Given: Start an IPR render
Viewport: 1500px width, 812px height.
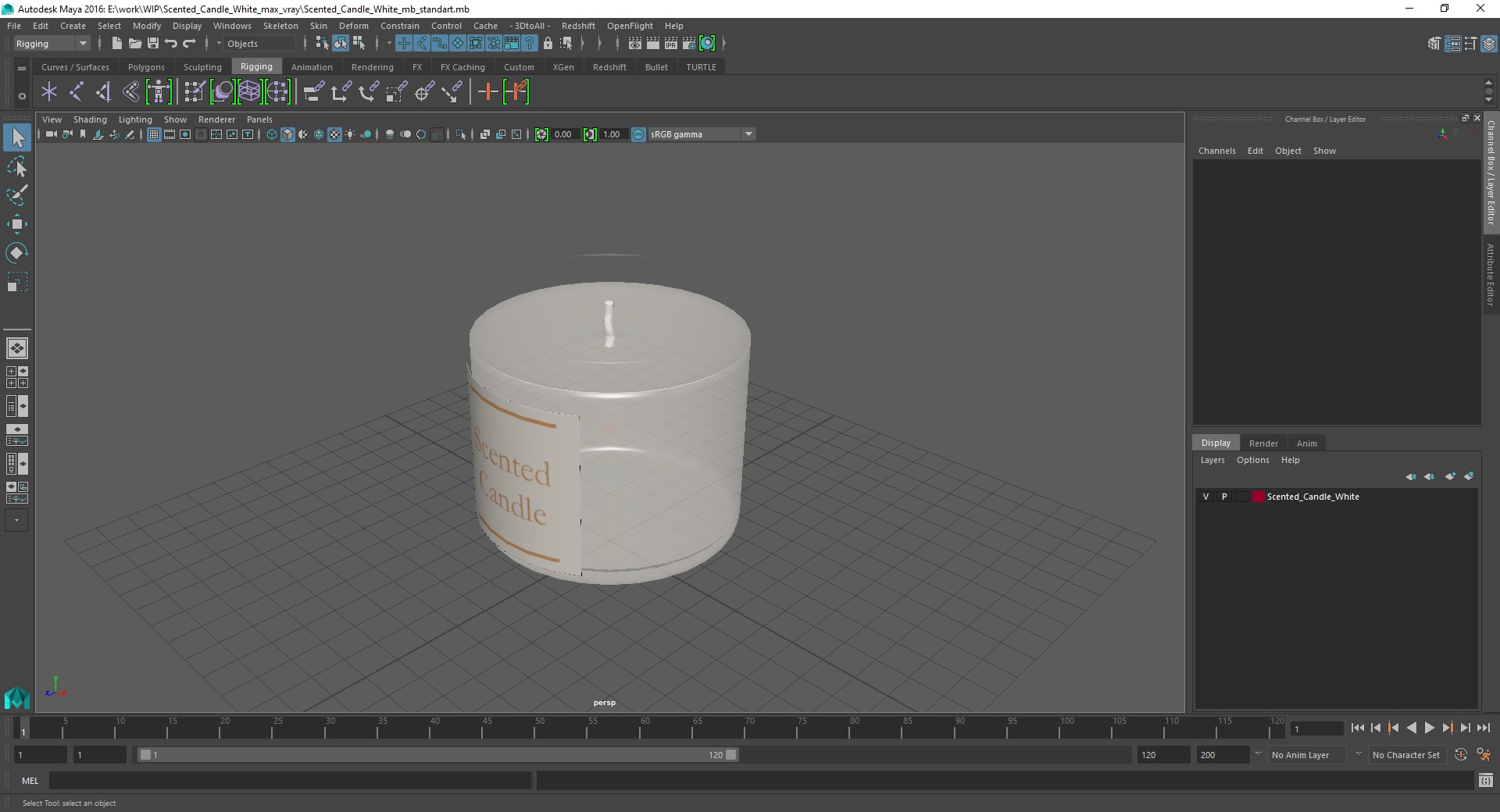Looking at the screenshot, I should (x=671, y=44).
